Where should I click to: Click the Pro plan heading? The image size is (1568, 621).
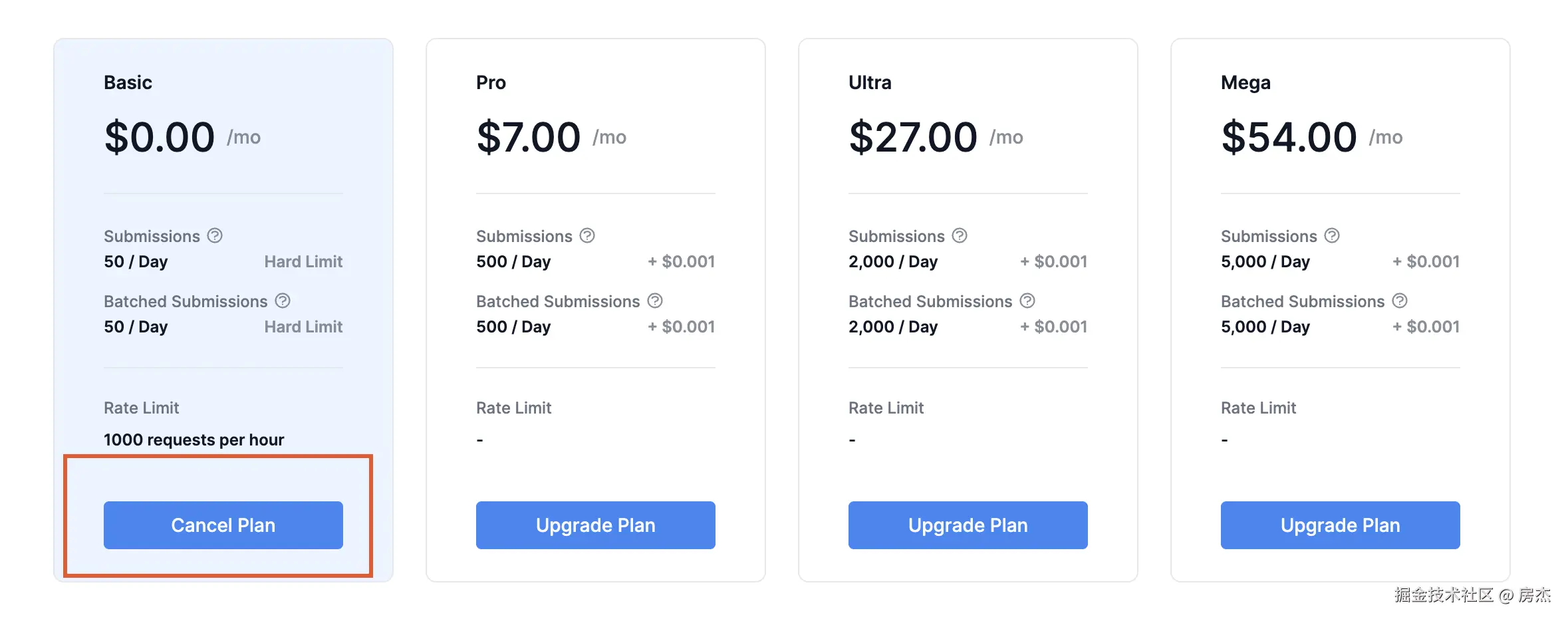pyautogui.click(x=491, y=82)
